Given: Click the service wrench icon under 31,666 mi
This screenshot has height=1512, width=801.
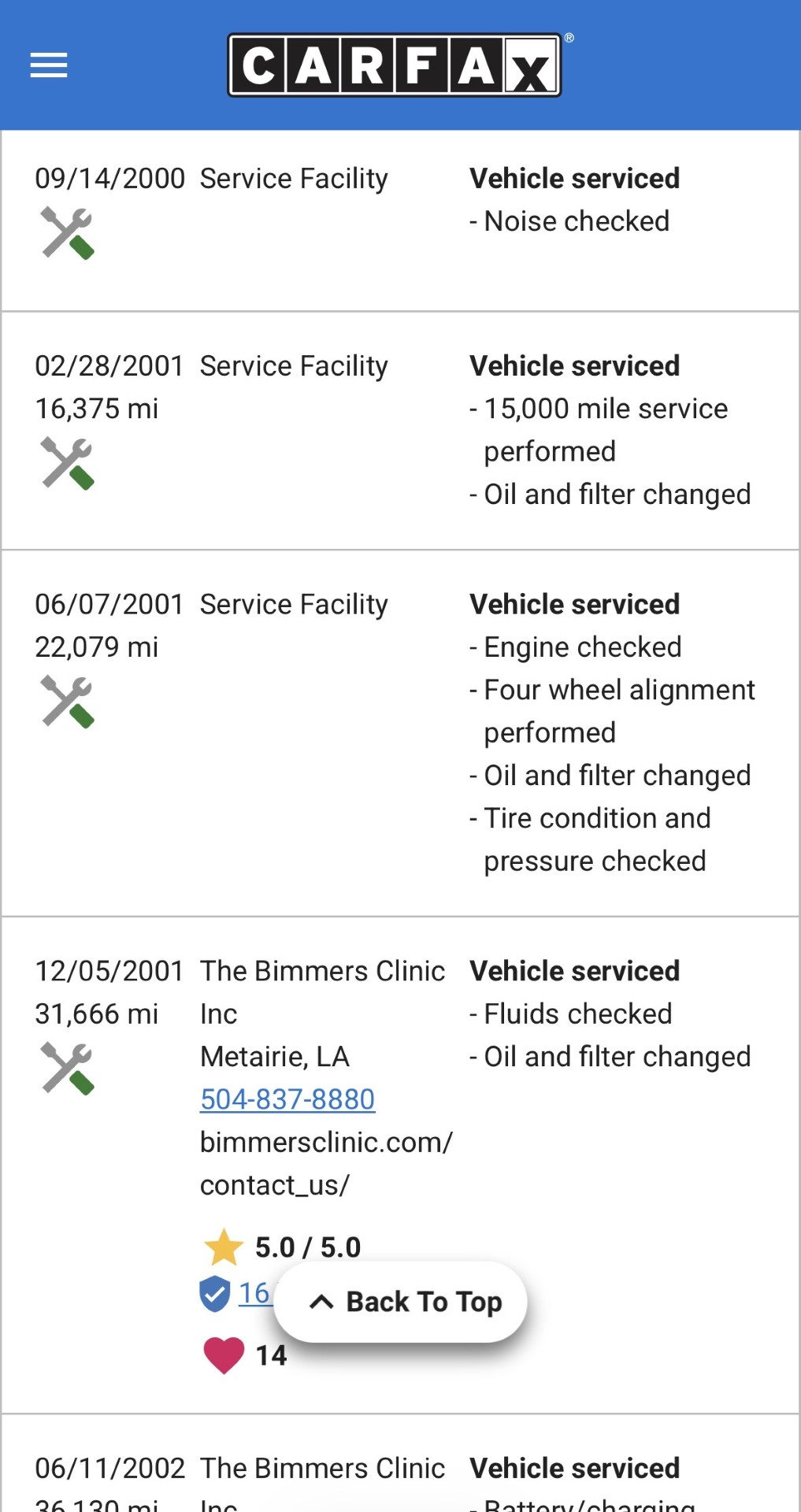Looking at the screenshot, I should point(68,1069).
